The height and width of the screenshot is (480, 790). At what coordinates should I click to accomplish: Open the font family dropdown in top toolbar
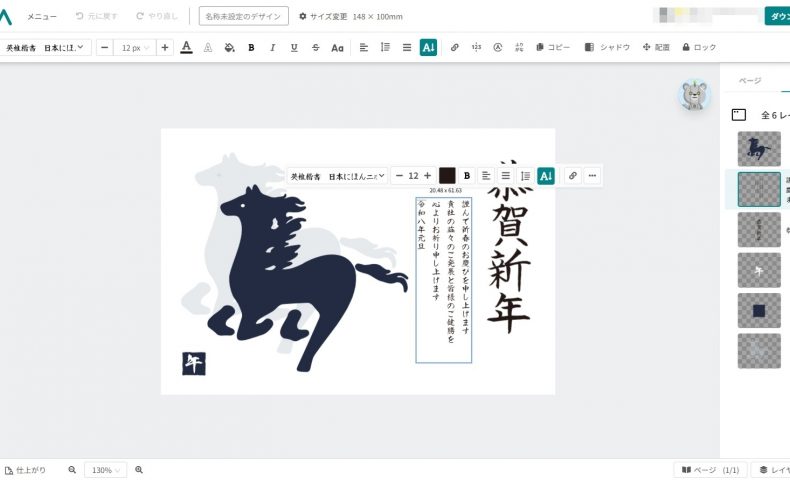pyautogui.click(x=47, y=47)
